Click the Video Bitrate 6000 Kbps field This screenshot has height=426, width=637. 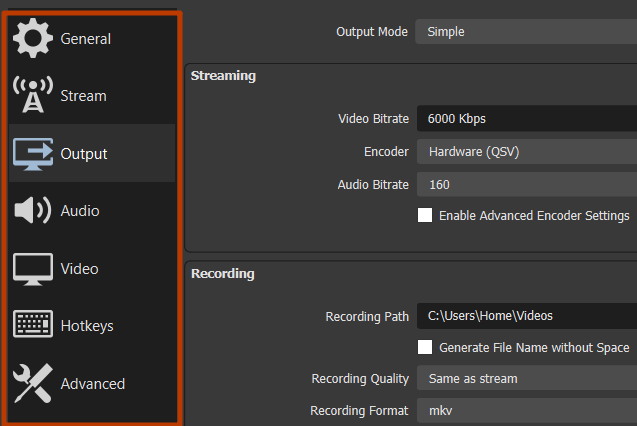(527, 118)
